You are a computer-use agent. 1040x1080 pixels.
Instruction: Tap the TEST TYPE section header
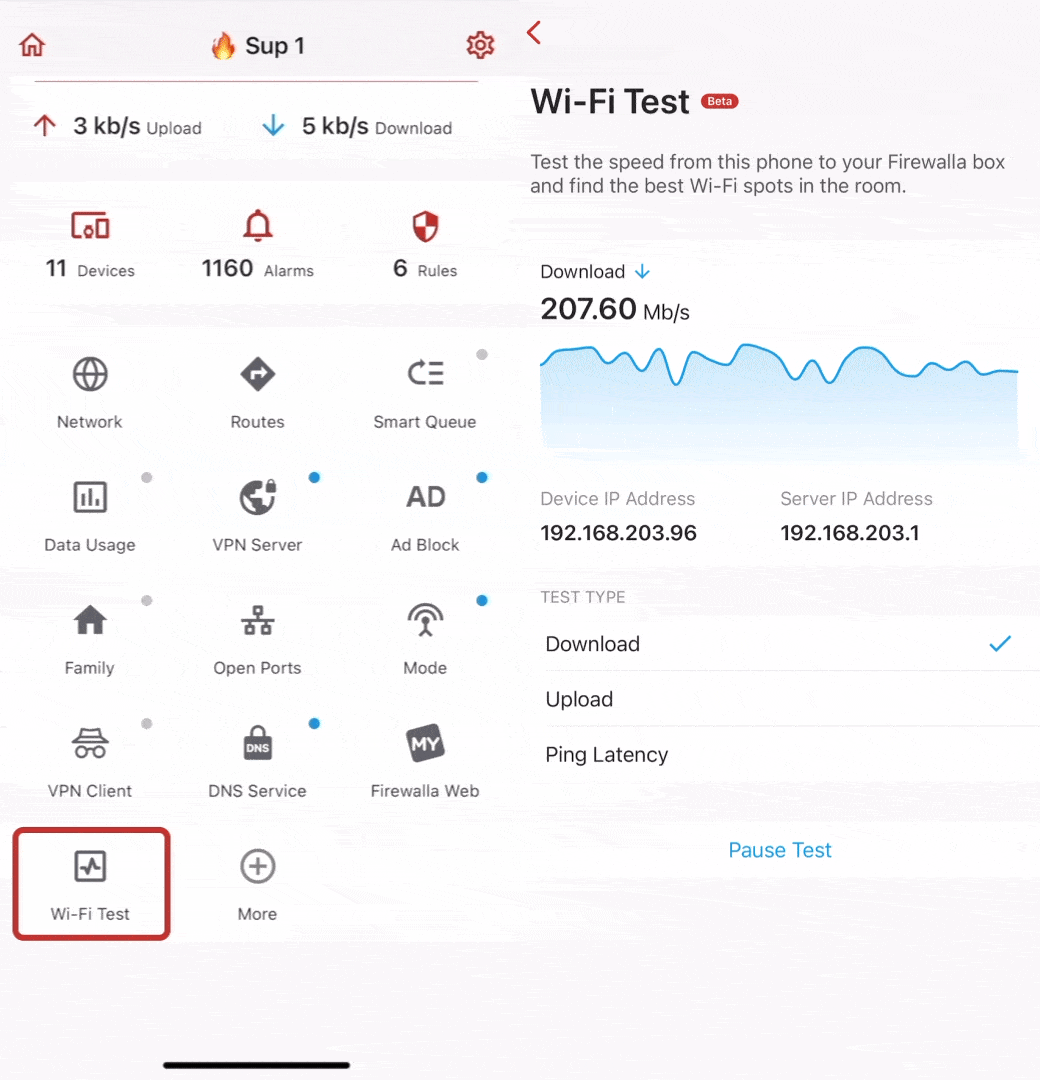point(583,597)
